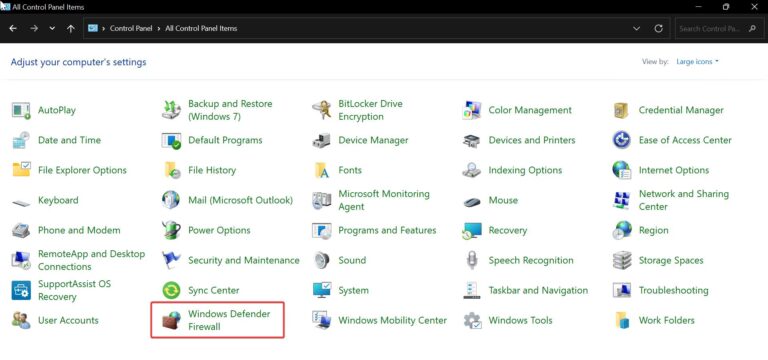The height and width of the screenshot is (360, 768).
Task: Click the Region globe icon
Action: tap(622, 230)
